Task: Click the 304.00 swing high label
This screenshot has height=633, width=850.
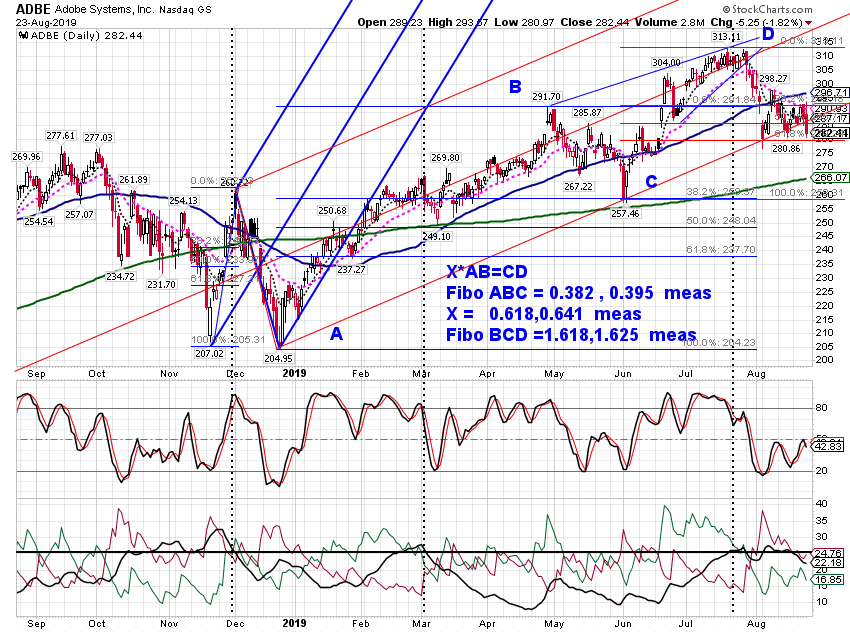Action: [x=666, y=63]
